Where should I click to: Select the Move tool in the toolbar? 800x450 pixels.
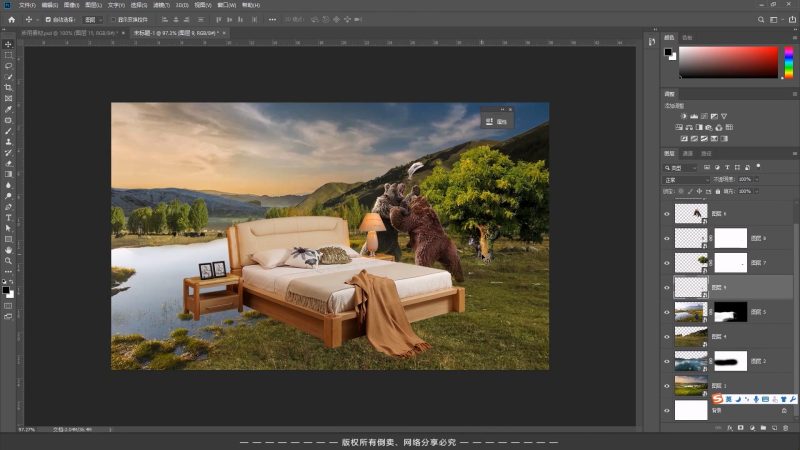(8, 44)
